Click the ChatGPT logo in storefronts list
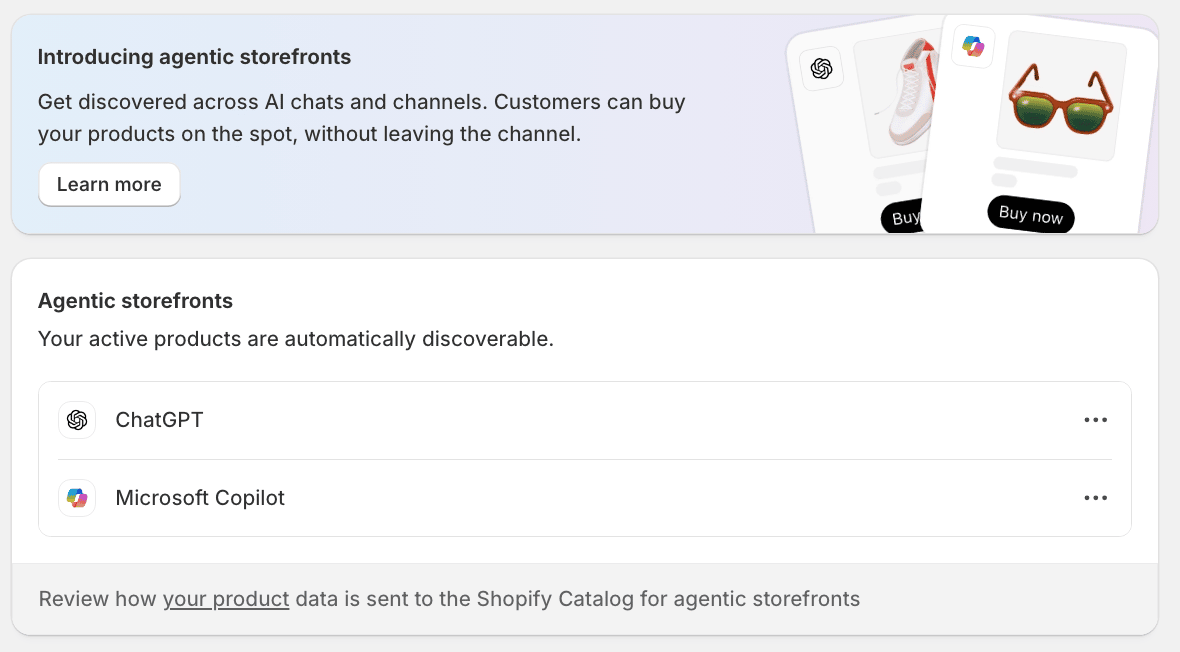This screenshot has height=652, width=1180. (x=77, y=420)
